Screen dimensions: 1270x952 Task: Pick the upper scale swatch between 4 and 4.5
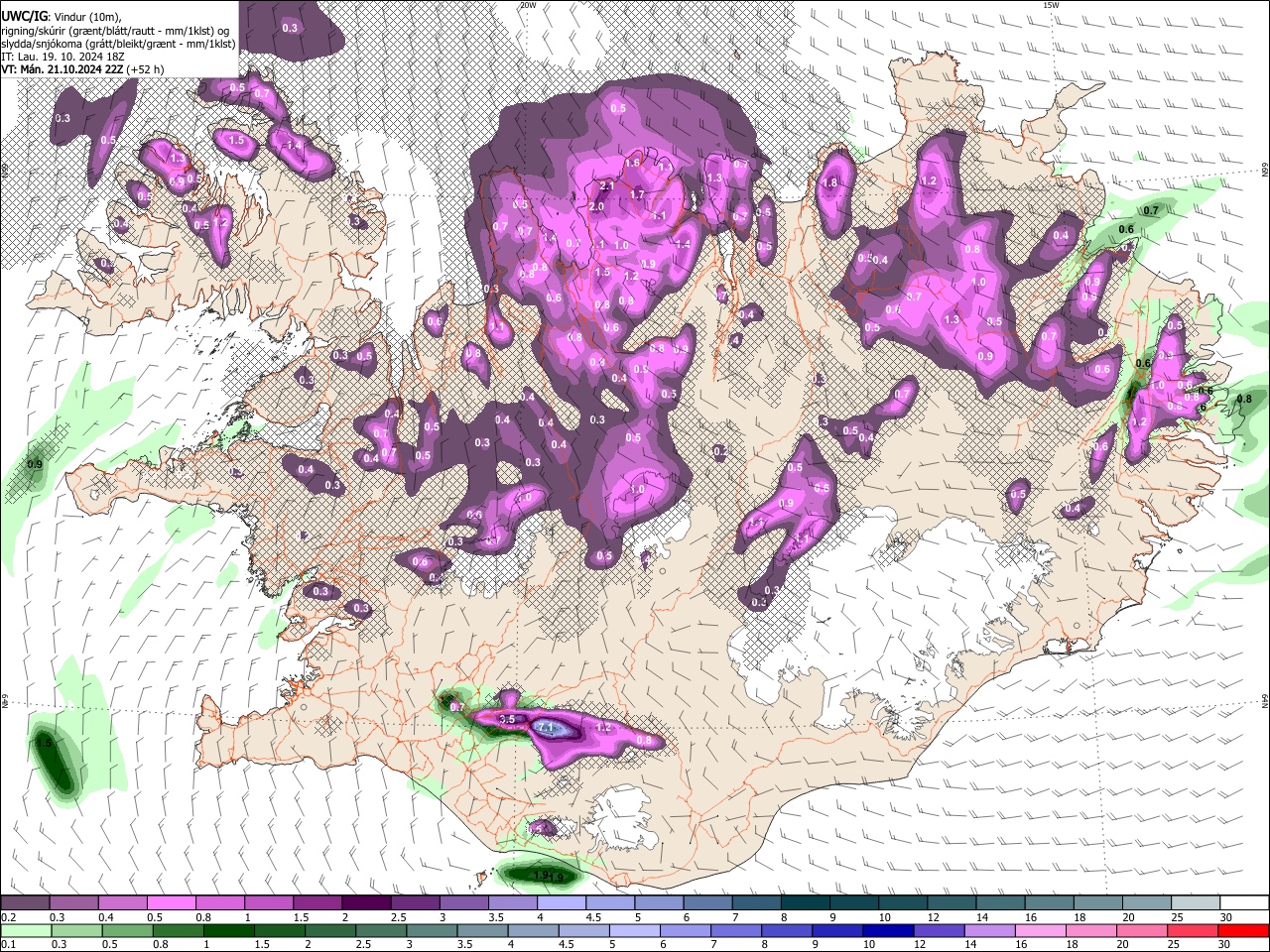tap(562, 903)
